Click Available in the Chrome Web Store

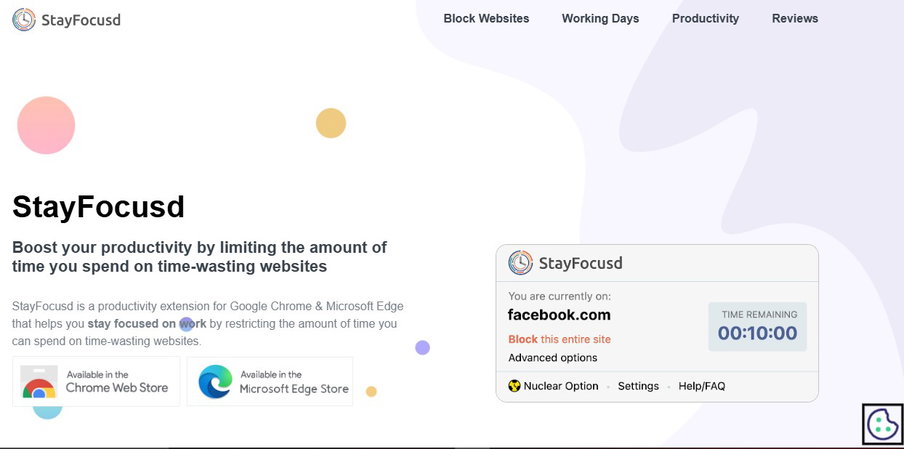(x=96, y=382)
